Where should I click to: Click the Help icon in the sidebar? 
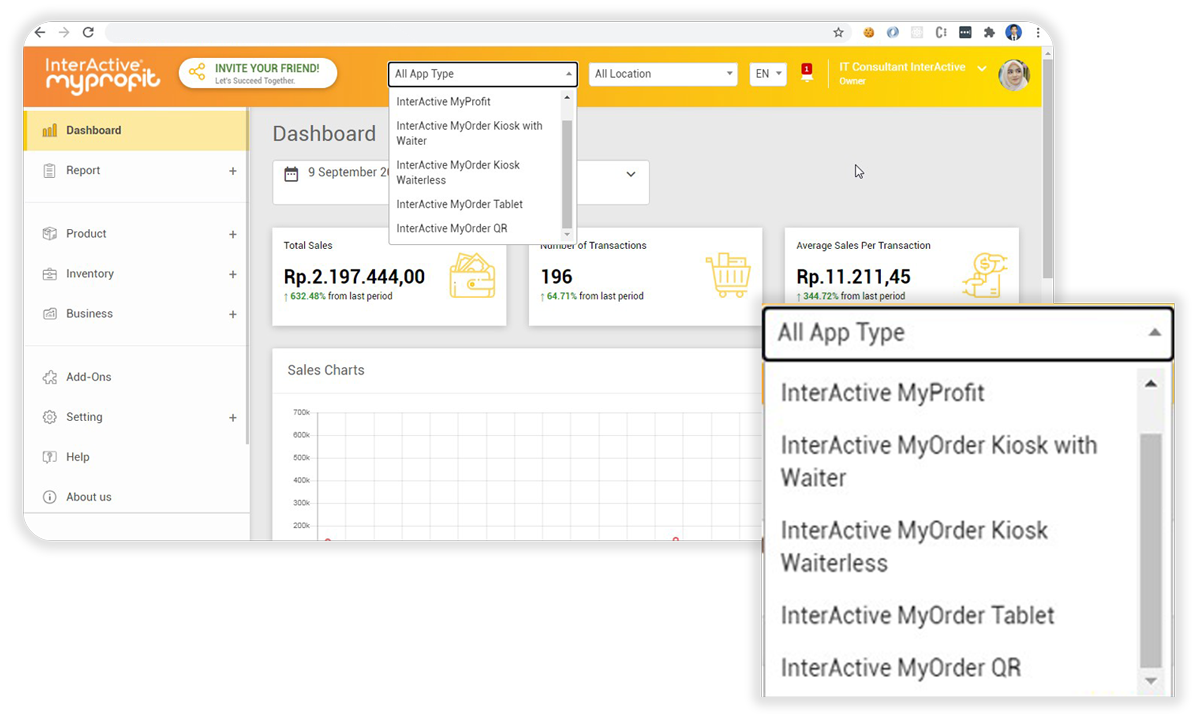[50, 457]
